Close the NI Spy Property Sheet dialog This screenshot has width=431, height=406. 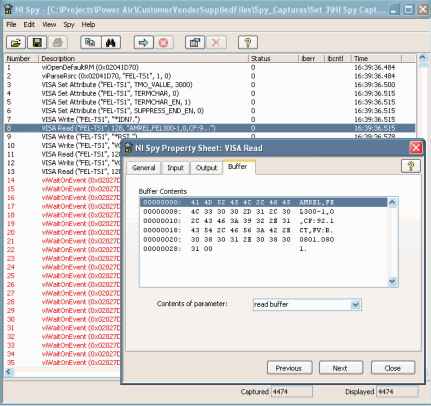click(x=416, y=147)
